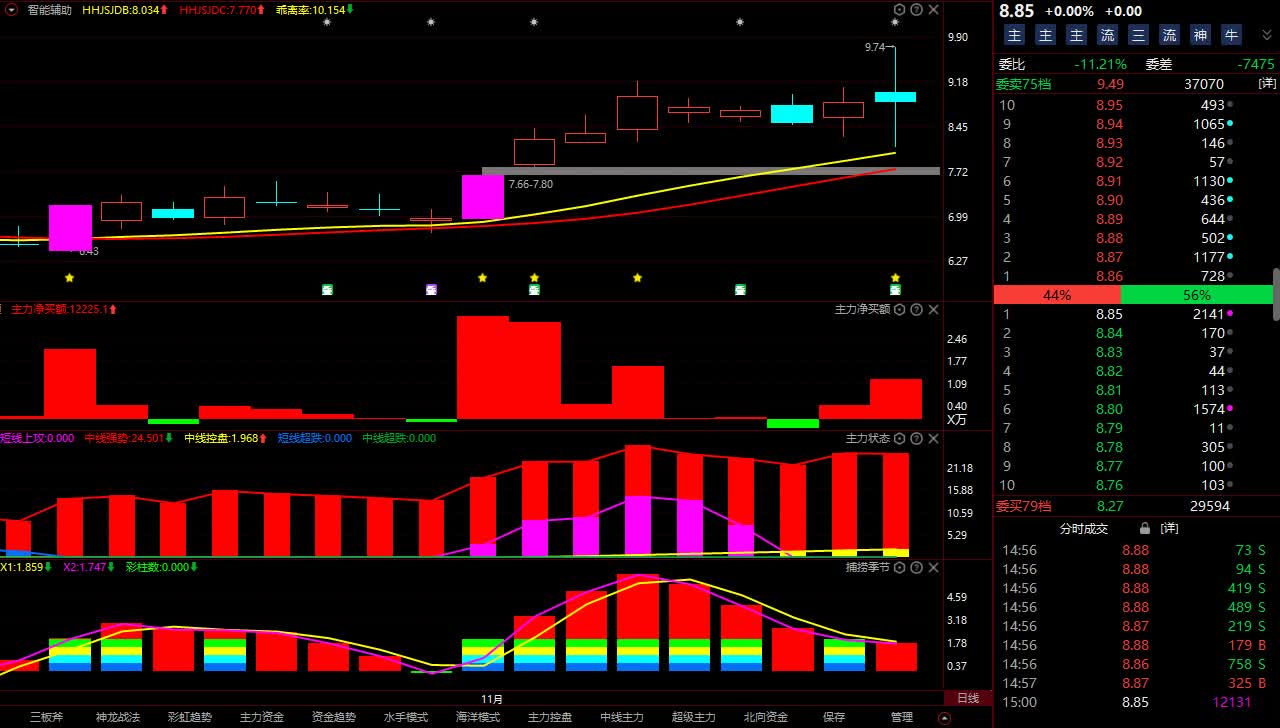Click the sun marker above the 9.74 candle

[x=895, y=22]
